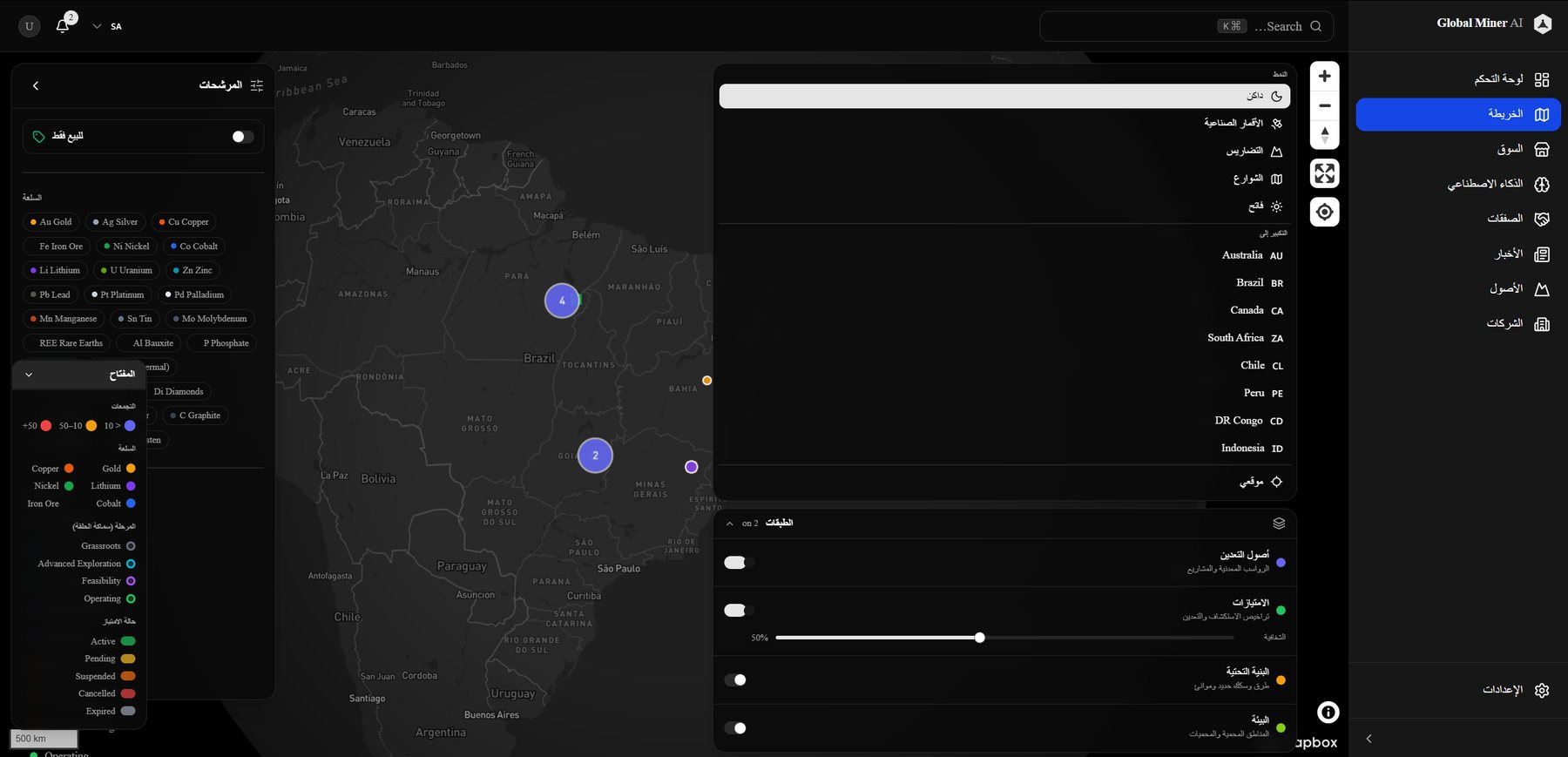This screenshot has width=1568, height=757.
Task: Select الشوارع streets map style
Action: coord(1004,179)
